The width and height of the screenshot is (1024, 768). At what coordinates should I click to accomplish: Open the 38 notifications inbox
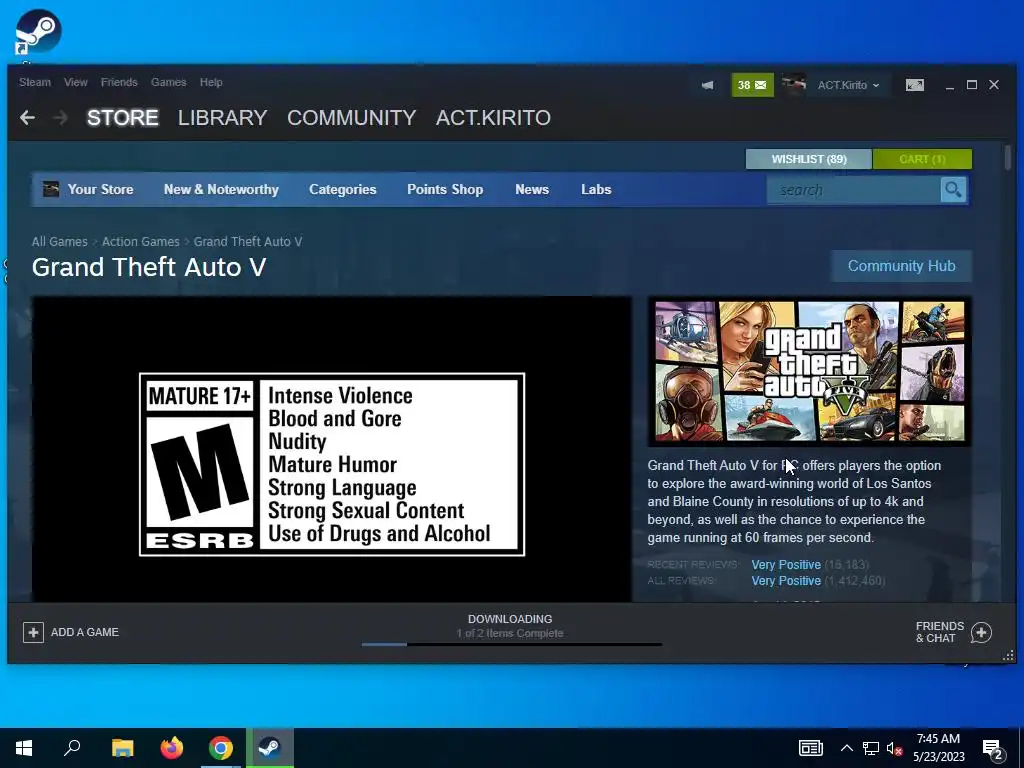click(x=752, y=85)
